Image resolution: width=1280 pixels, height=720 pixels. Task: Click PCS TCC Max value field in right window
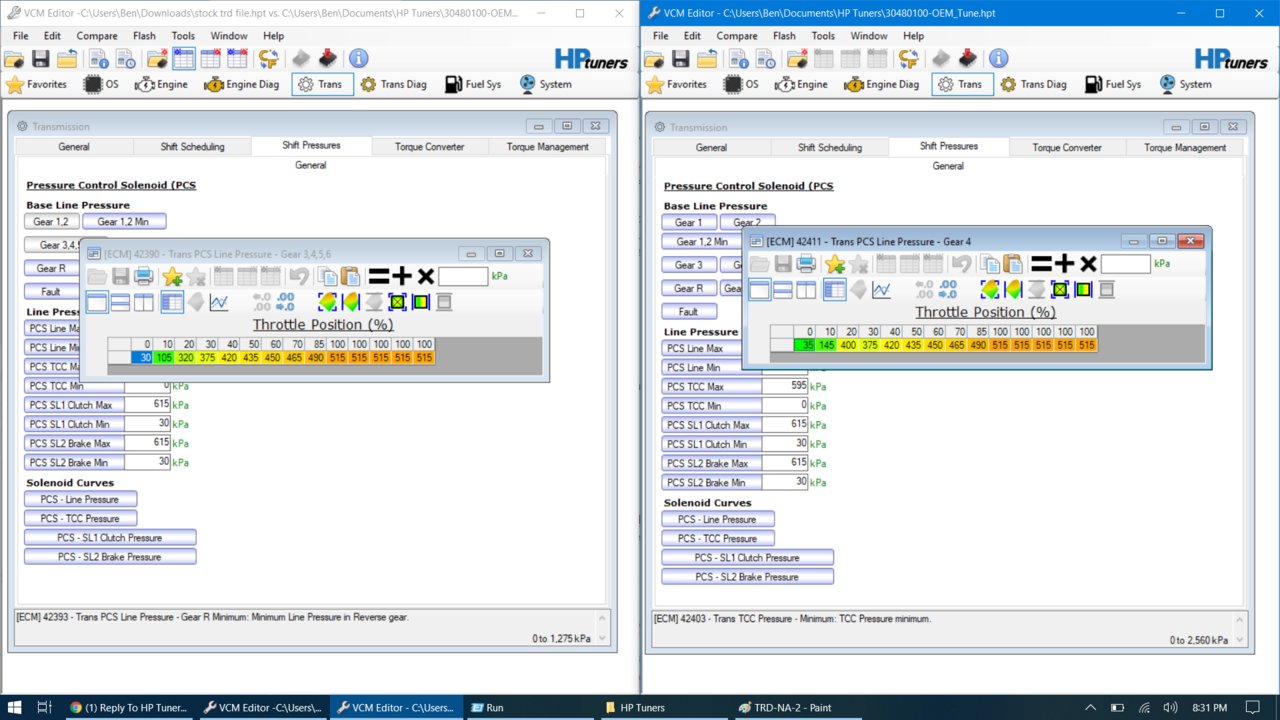784,386
